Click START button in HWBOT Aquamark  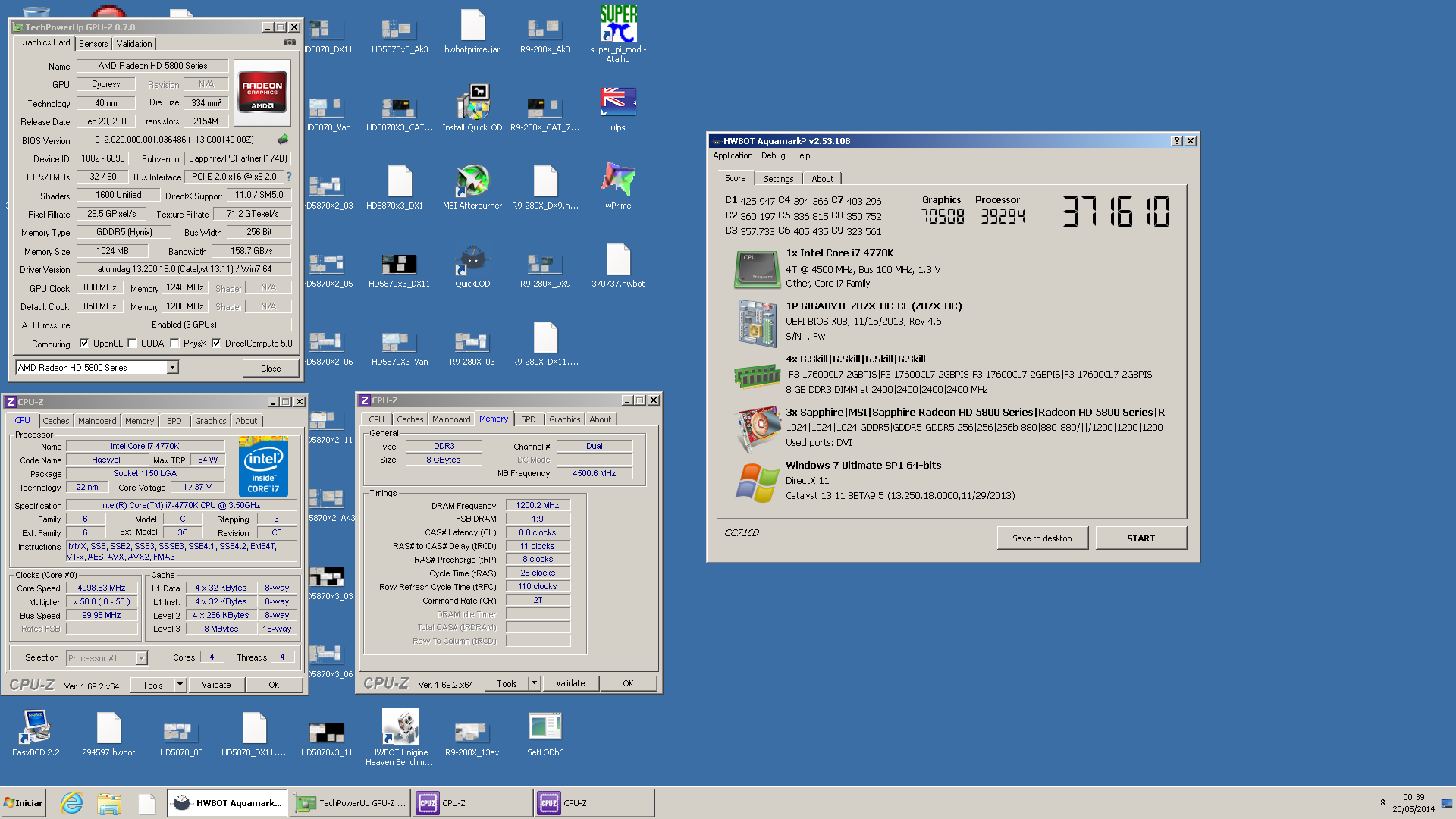coord(1141,538)
